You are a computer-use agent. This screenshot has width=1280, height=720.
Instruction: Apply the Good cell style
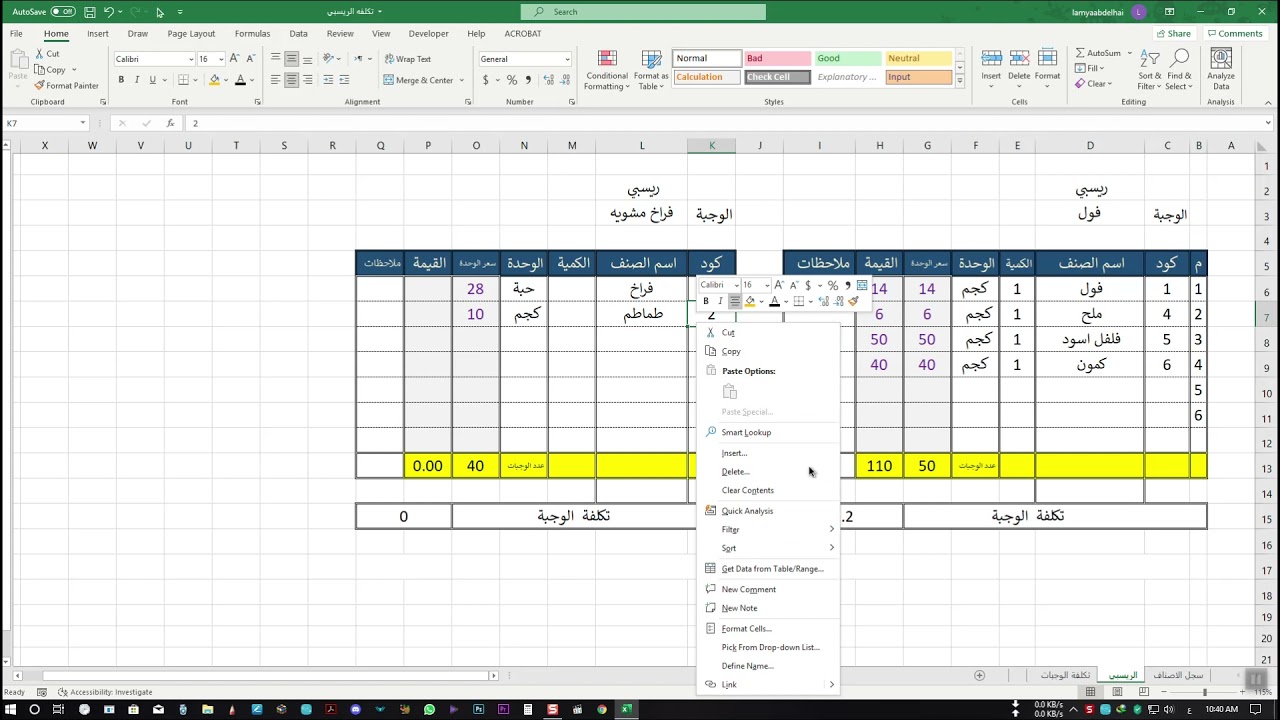pyautogui.click(x=847, y=58)
